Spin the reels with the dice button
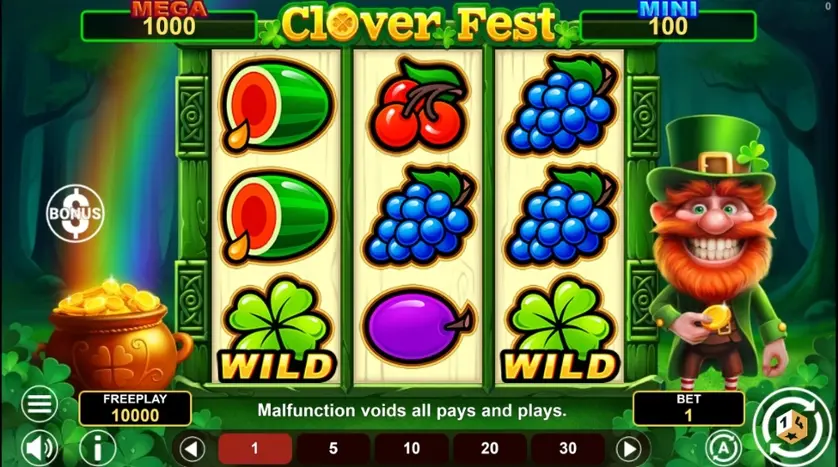Screen dimensions: 838x467 [792, 427]
